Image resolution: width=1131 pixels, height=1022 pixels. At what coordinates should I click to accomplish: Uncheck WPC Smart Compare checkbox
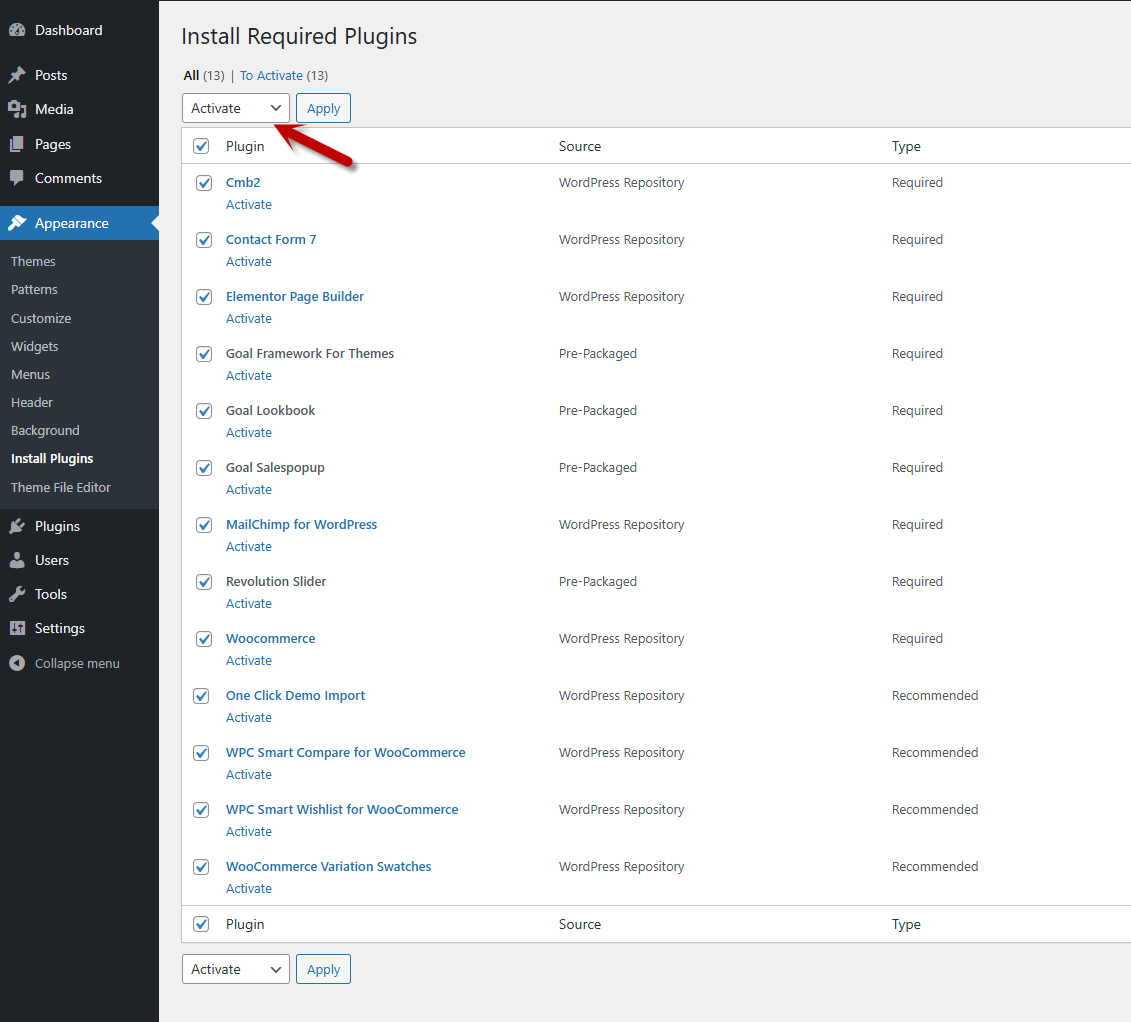(x=201, y=753)
